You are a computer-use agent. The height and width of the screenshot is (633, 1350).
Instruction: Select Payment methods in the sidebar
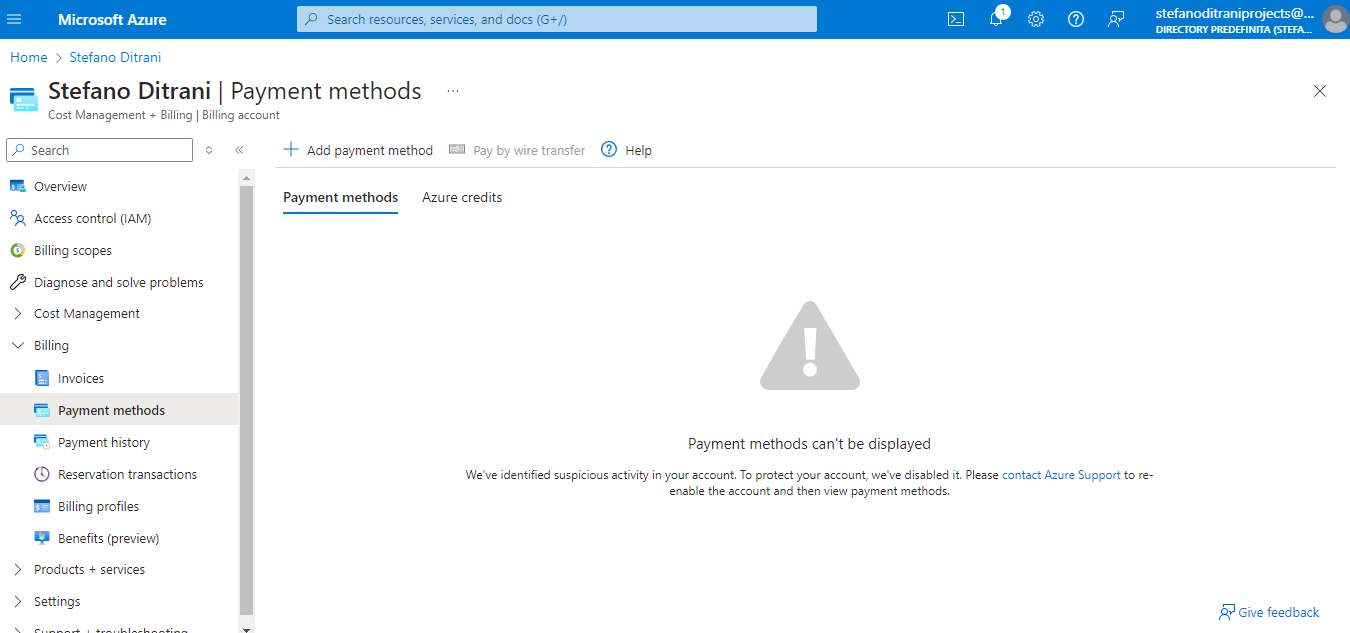pyautogui.click(x=119, y=410)
